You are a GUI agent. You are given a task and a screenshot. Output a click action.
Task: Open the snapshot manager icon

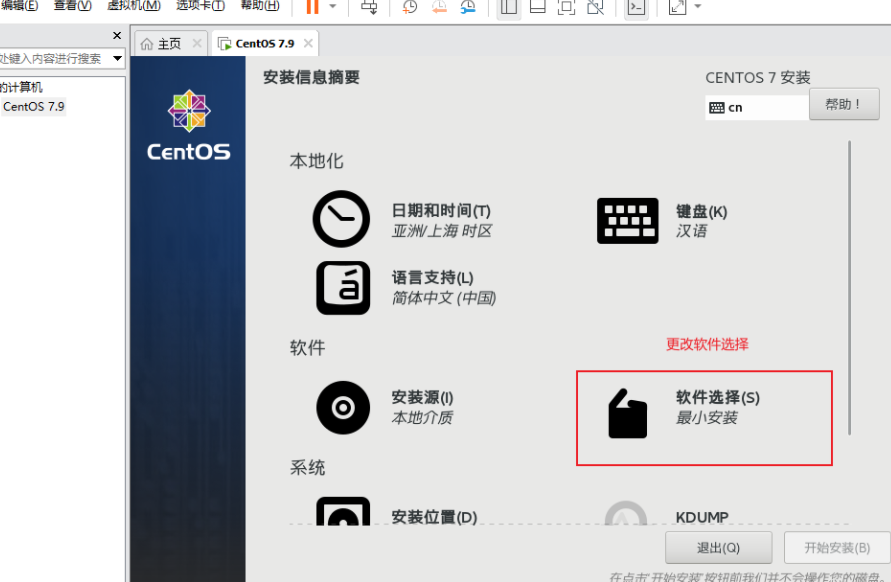coord(468,6)
